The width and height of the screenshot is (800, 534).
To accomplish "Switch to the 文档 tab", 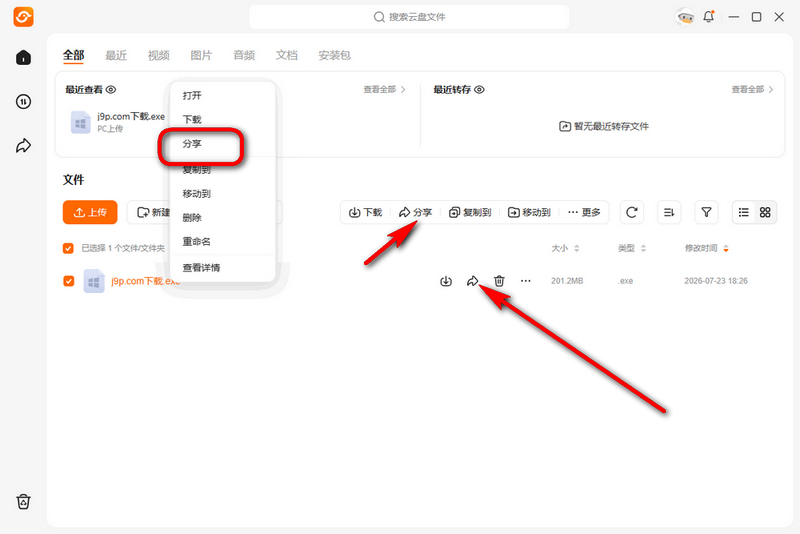I will click(286, 55).
